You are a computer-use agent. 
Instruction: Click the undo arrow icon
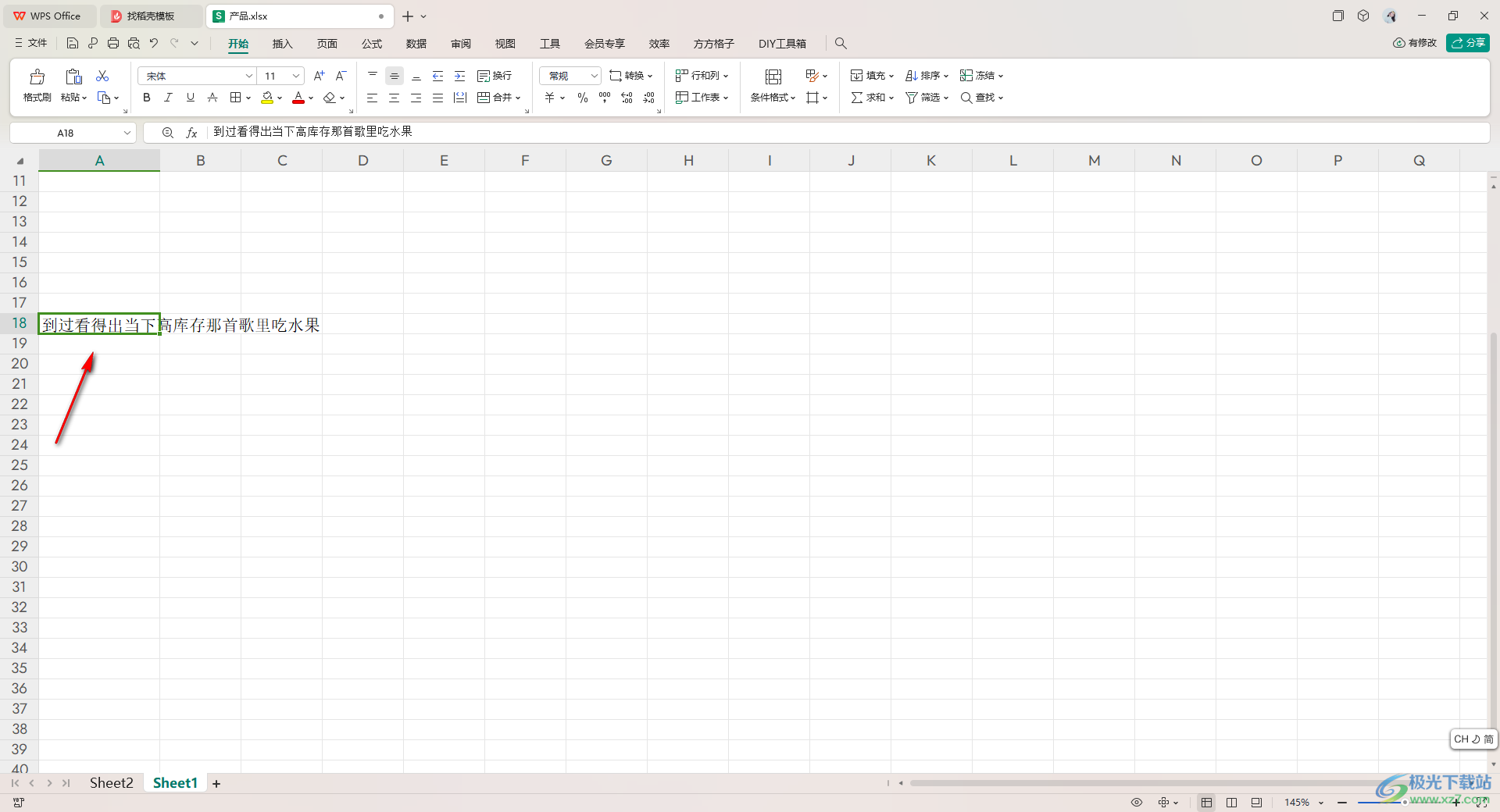(154, 43)
